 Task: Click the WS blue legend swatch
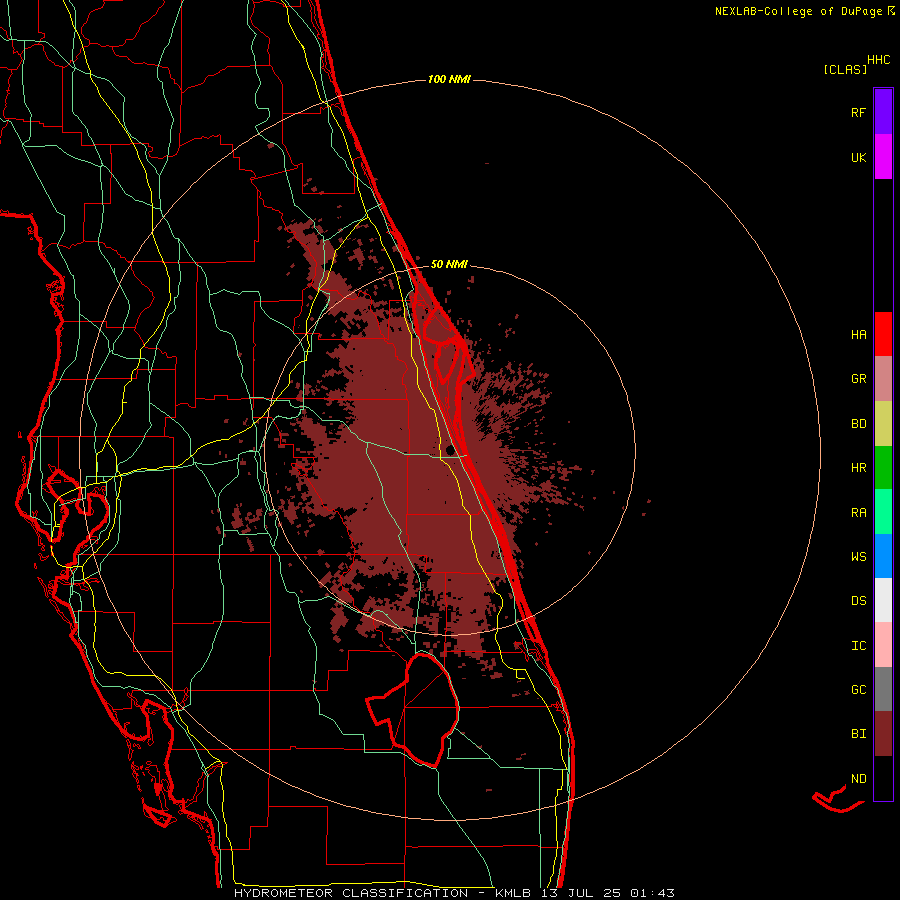(x=883, y=556)
